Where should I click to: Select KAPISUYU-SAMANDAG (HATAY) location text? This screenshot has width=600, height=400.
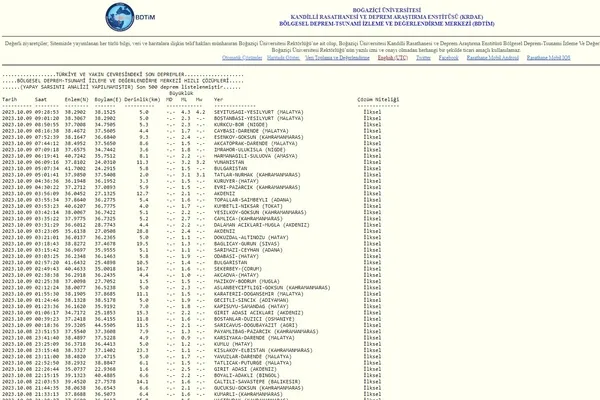[251, 307]
